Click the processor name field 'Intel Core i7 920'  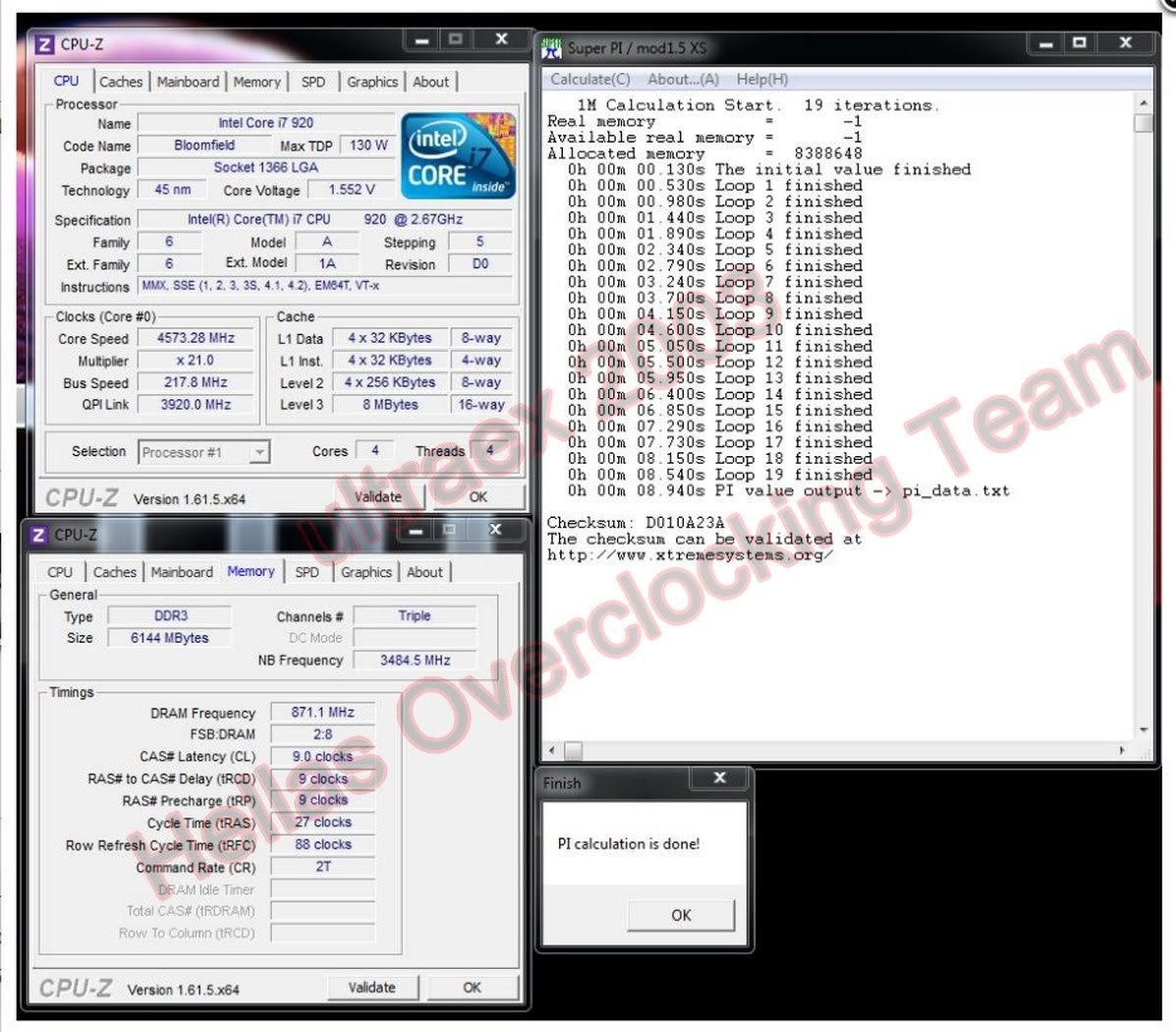click(266, 123)
